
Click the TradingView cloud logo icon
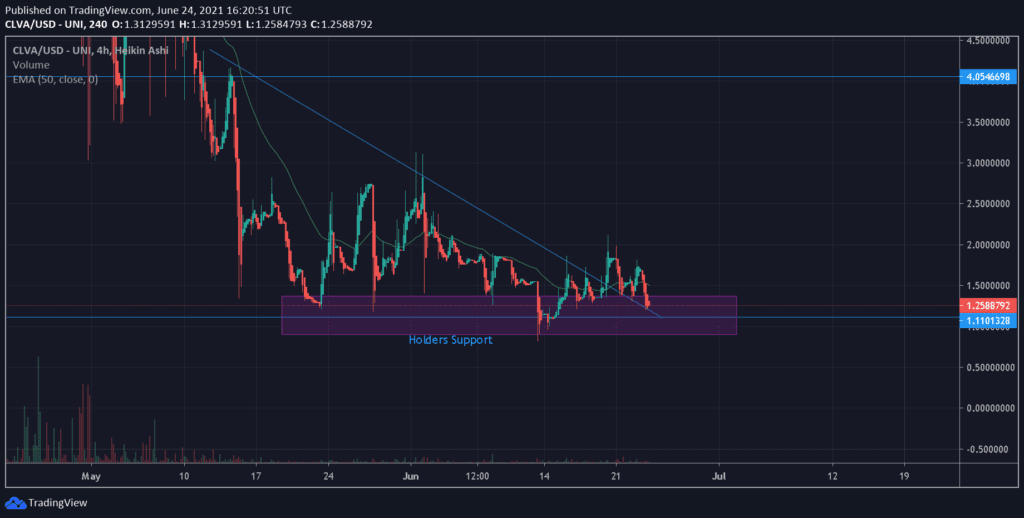pos(15,503)
